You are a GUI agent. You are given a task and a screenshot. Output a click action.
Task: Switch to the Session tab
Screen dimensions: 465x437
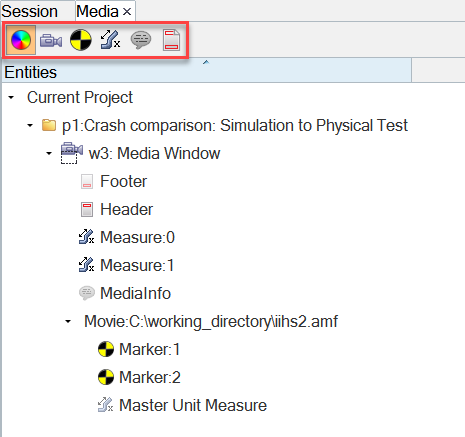pyautogui.click(x=30, y=11)
